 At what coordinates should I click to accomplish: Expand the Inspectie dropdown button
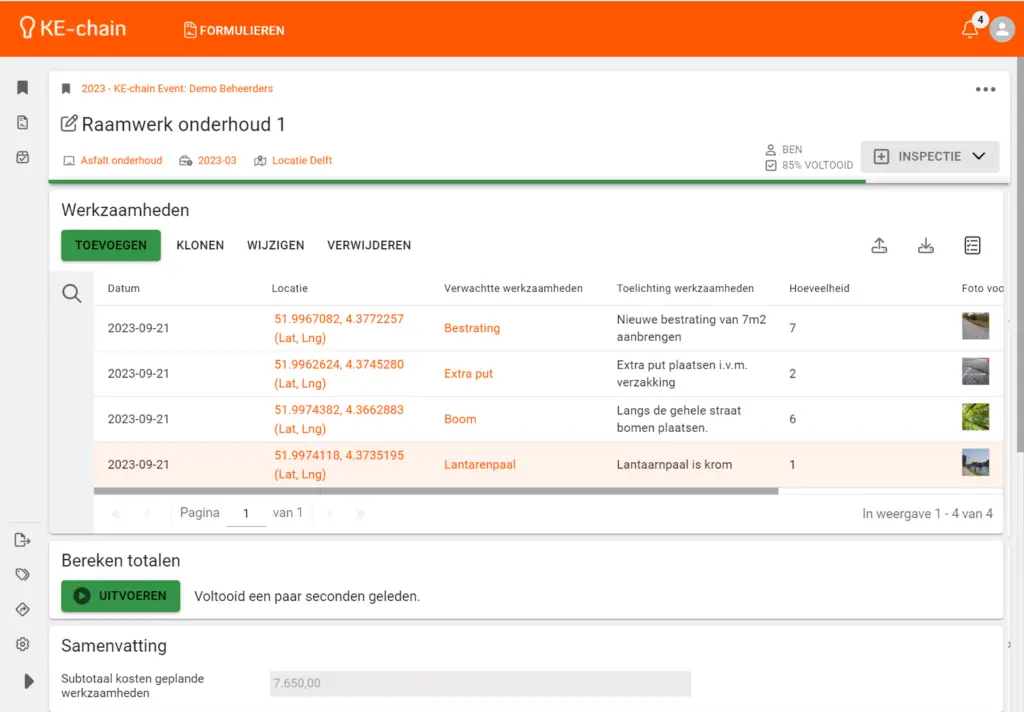point(929,157)
